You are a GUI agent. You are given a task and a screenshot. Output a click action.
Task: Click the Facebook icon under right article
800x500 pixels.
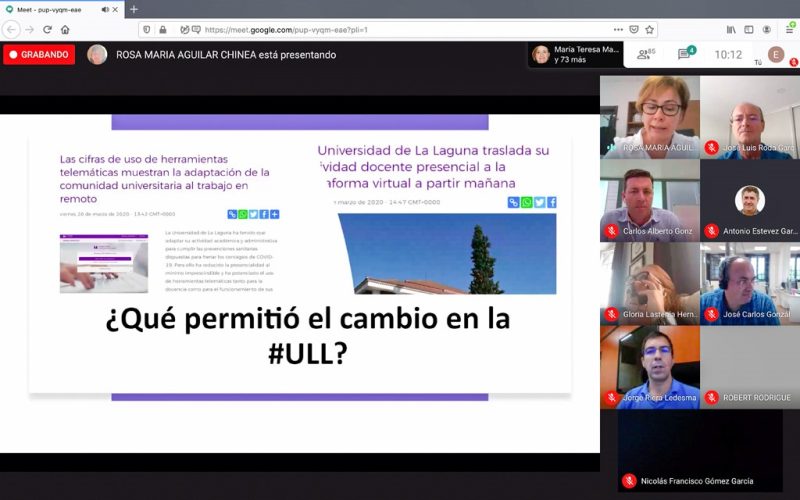(552, 203)
